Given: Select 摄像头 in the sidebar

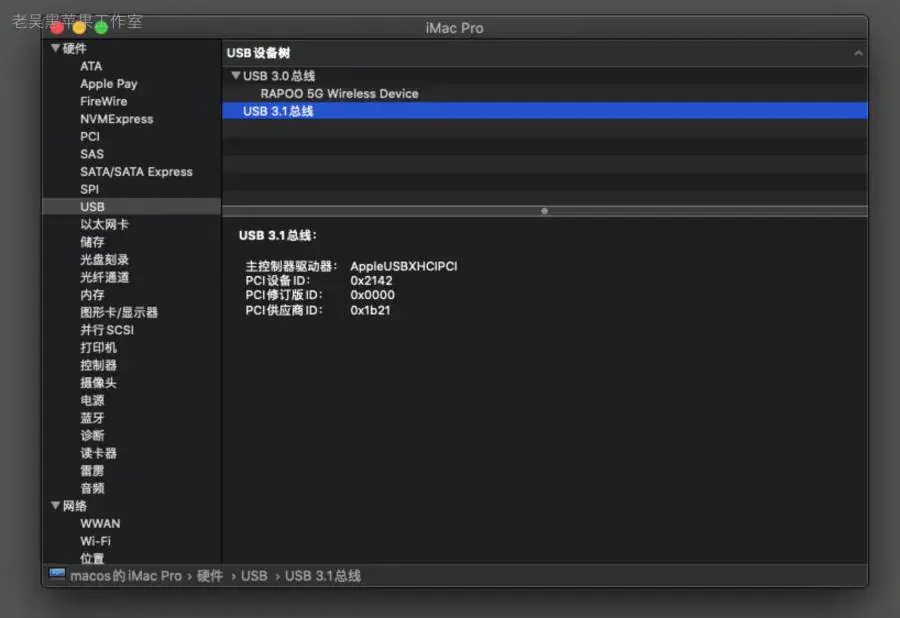Looking at the screenshot, I should [98, 383].
